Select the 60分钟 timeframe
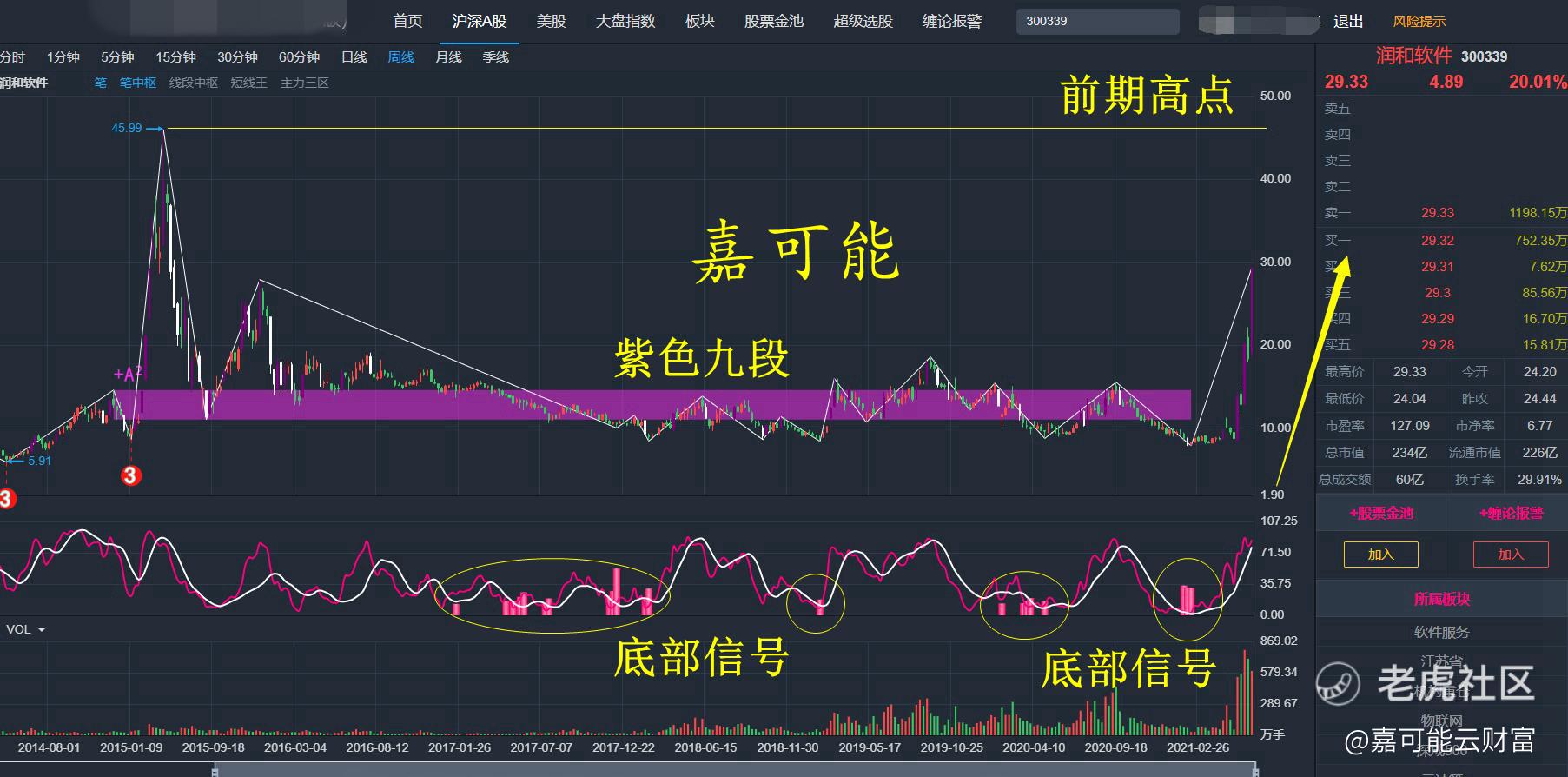Screen dimensions: 1568x777 tap(300, 57)
